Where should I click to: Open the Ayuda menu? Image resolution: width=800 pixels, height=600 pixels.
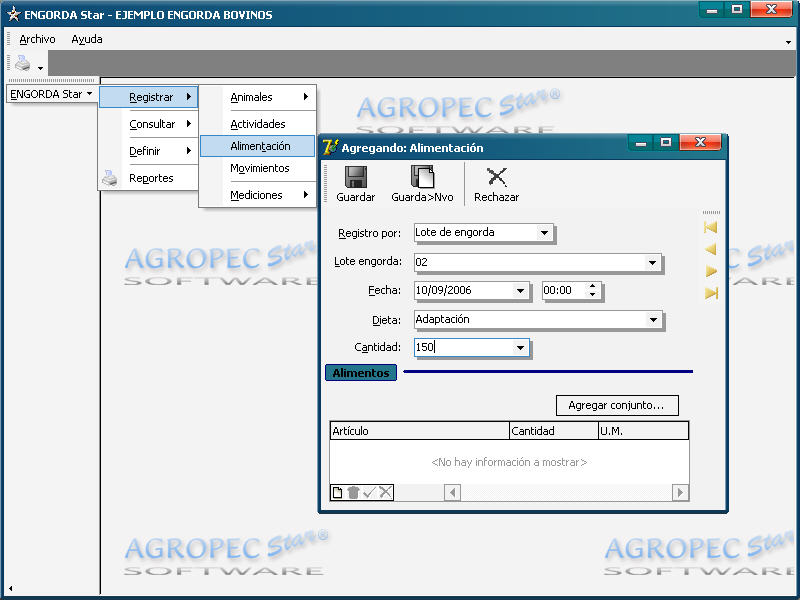pyautogui.click(x=87, y=39)
